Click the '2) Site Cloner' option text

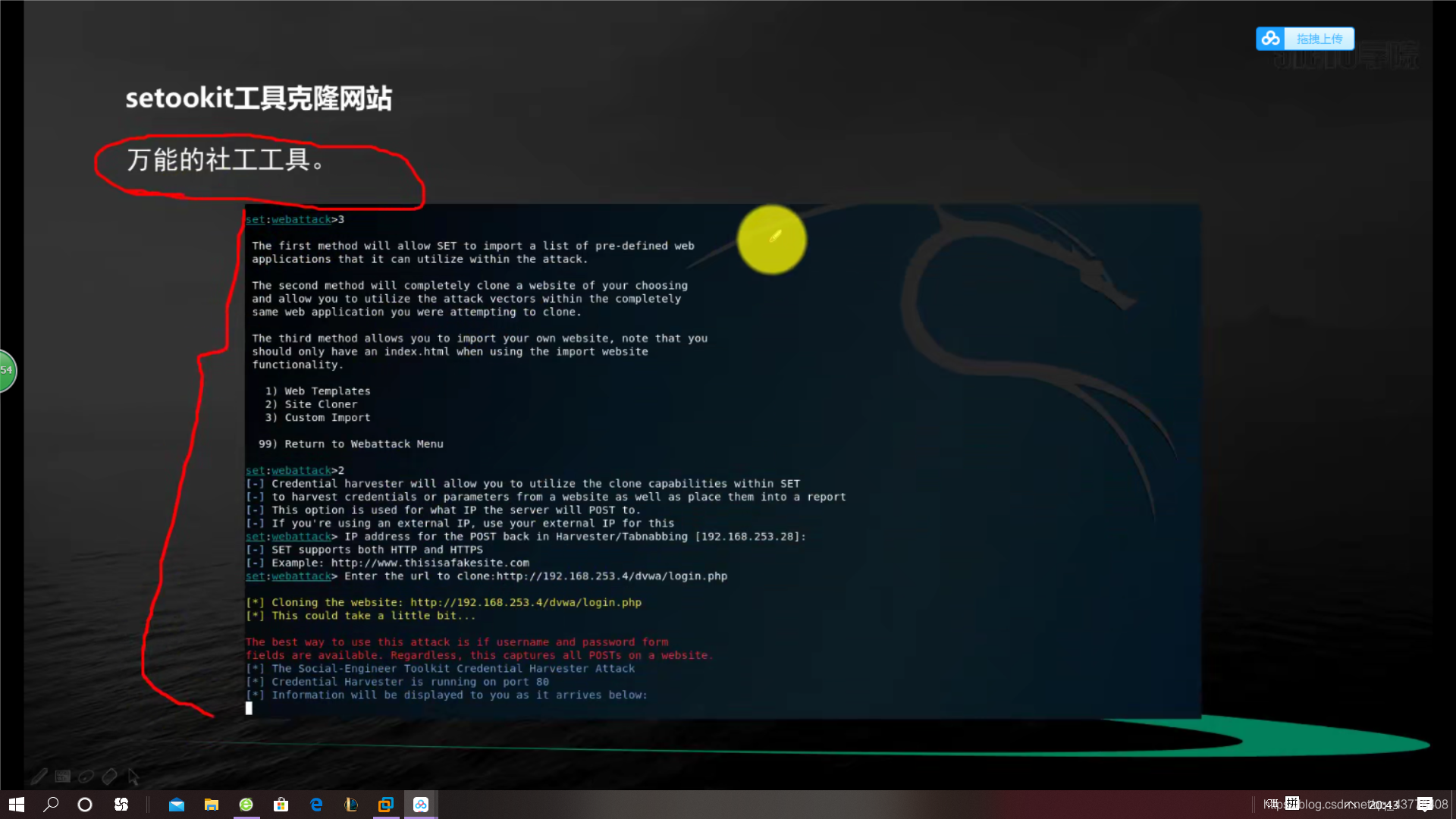click(311, 404)
